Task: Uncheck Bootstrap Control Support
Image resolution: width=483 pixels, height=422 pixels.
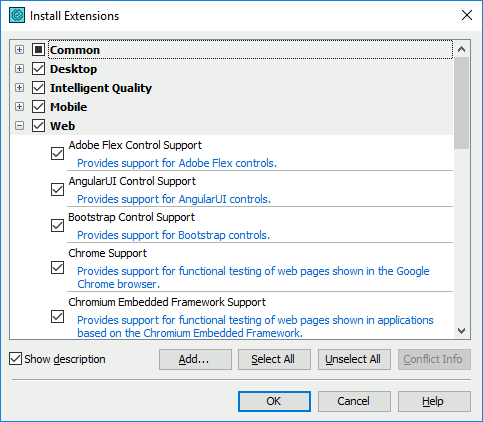Action: [x=57, y=225]
